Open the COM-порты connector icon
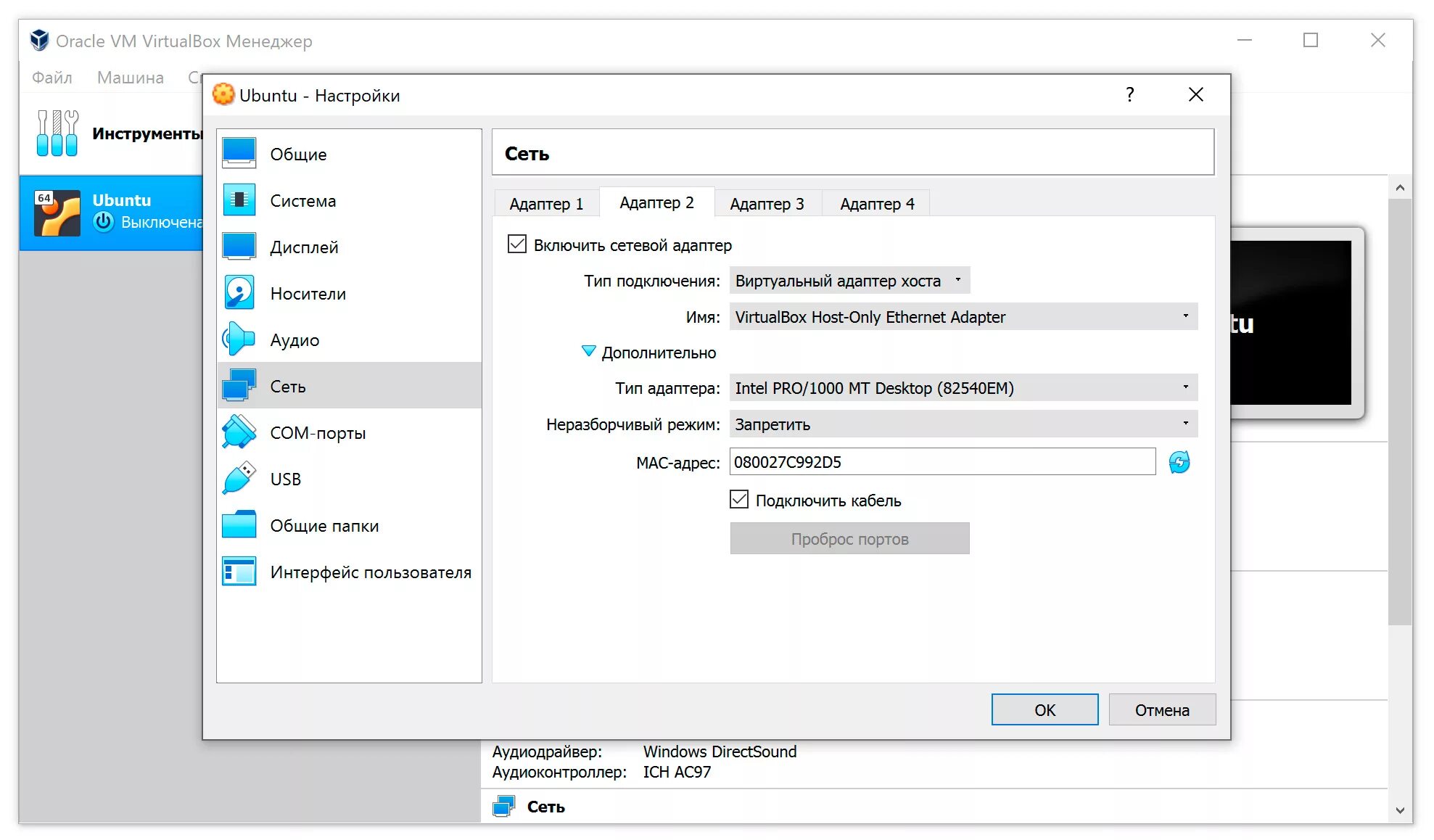This screenshot has height=840, width=1434. 239,432
